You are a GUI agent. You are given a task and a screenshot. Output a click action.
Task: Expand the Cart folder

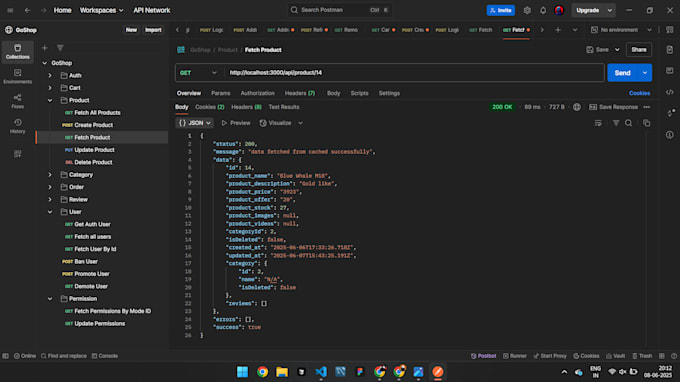coord(50,88)
